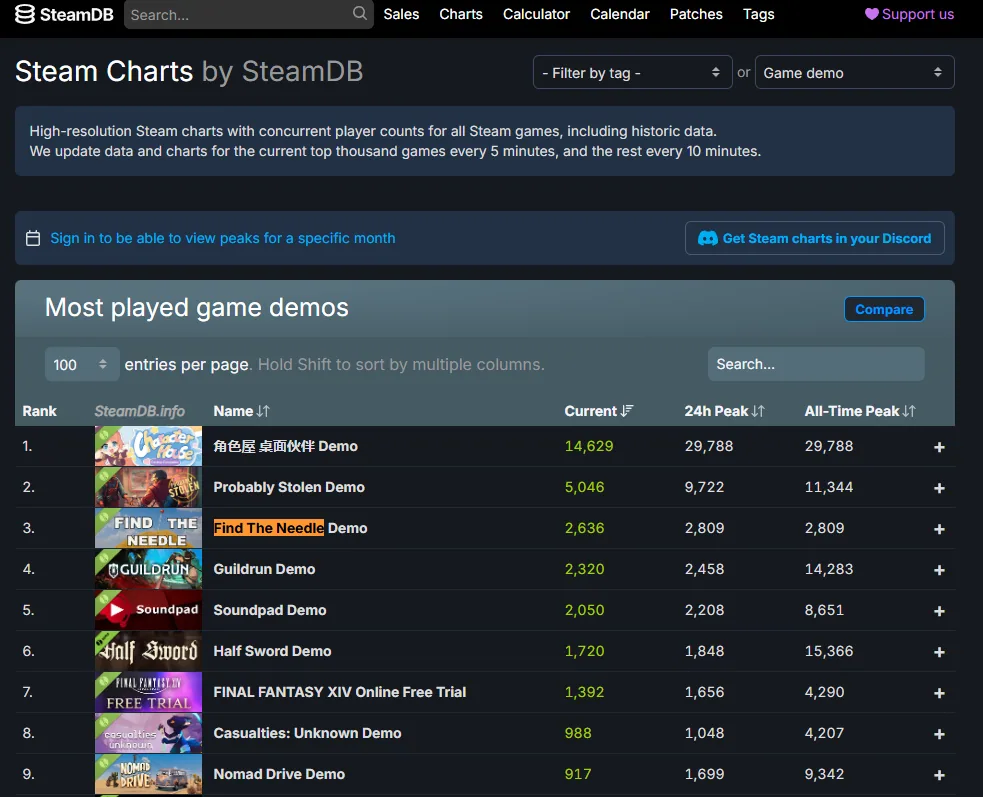Open the Filter by tag dropdown

[x=632, y=73]
